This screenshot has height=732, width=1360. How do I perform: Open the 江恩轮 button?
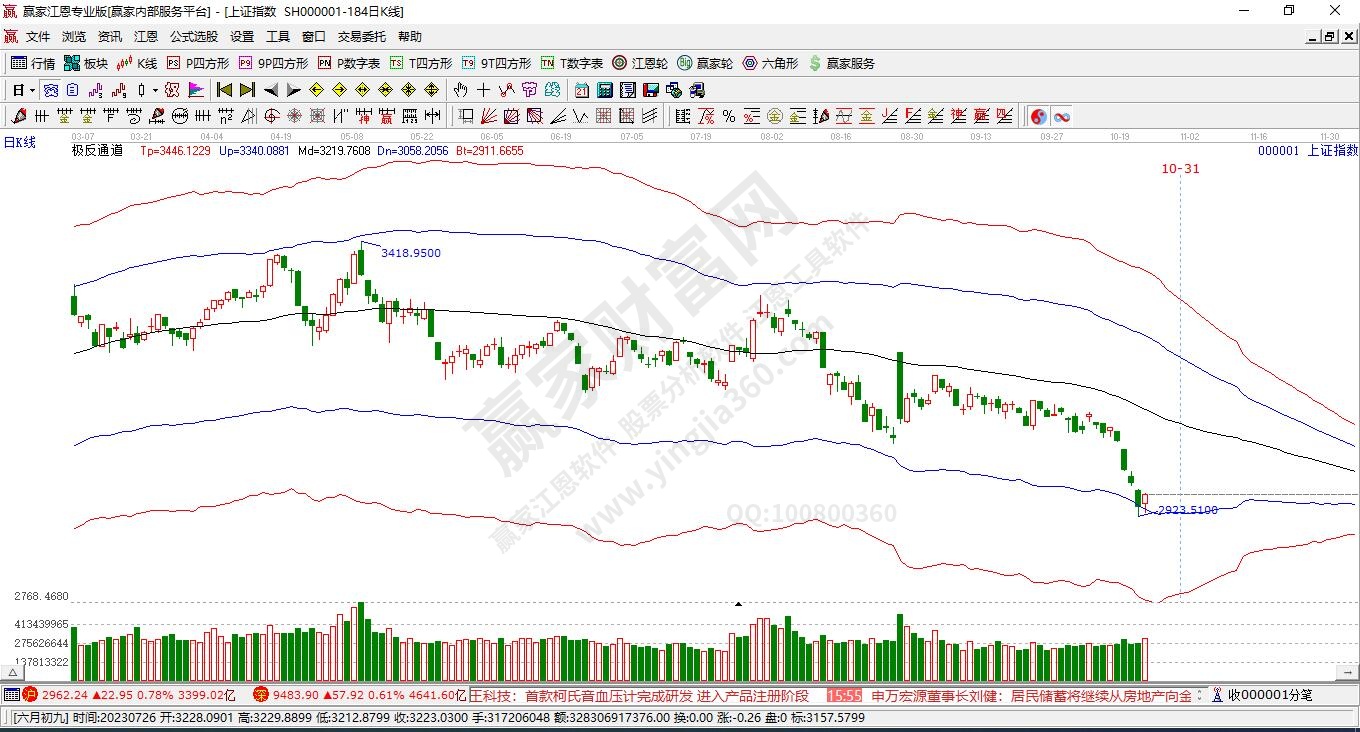pos(640,63)
